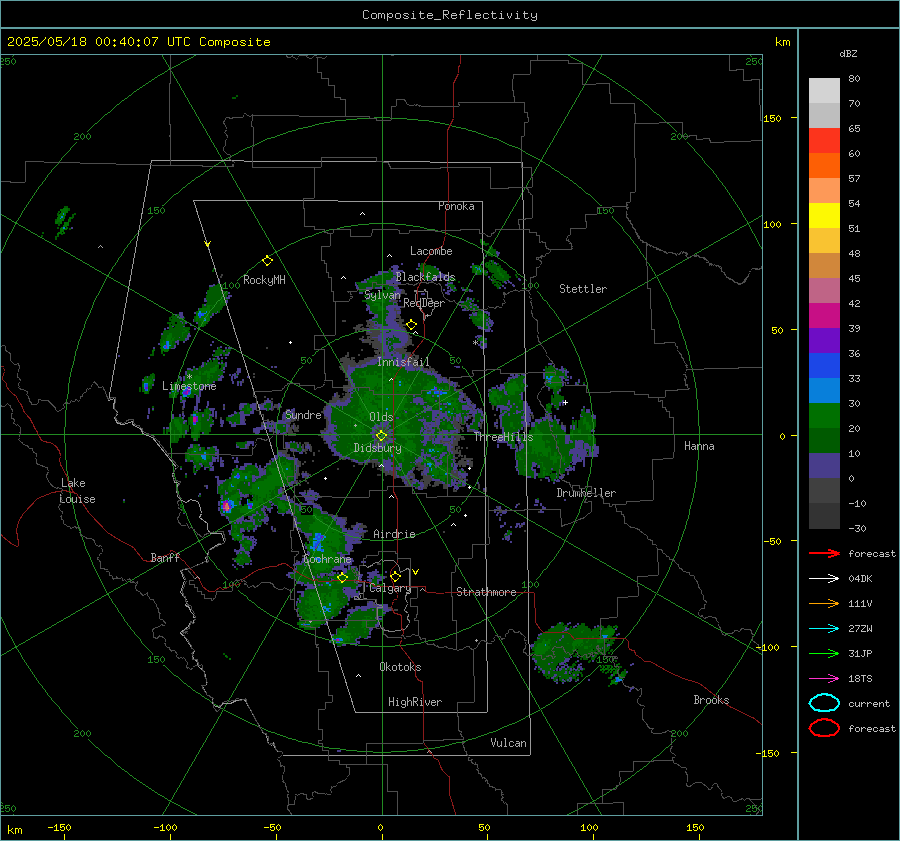
Task: Click the yellow diamond marker near RockyMH
Action: coord(267,261)
